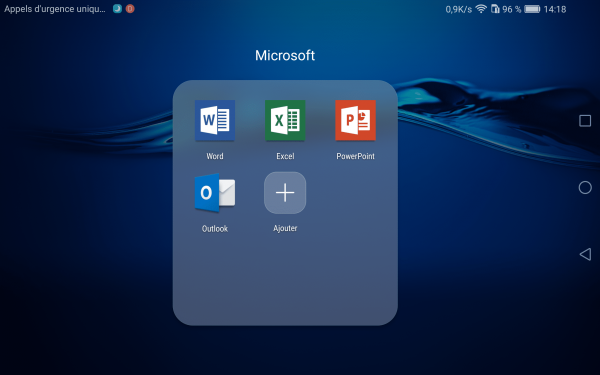The image size is (600, 375).
Task: Tap the SIM card status icon
Action: (495, 9)
